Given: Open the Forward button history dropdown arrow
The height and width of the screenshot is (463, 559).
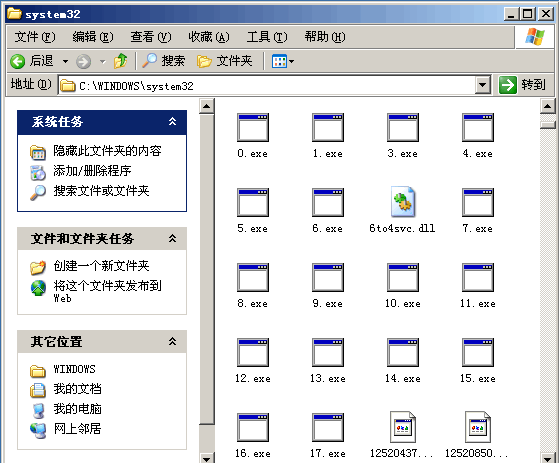Looking at the screenshot, I should point(103,62).
